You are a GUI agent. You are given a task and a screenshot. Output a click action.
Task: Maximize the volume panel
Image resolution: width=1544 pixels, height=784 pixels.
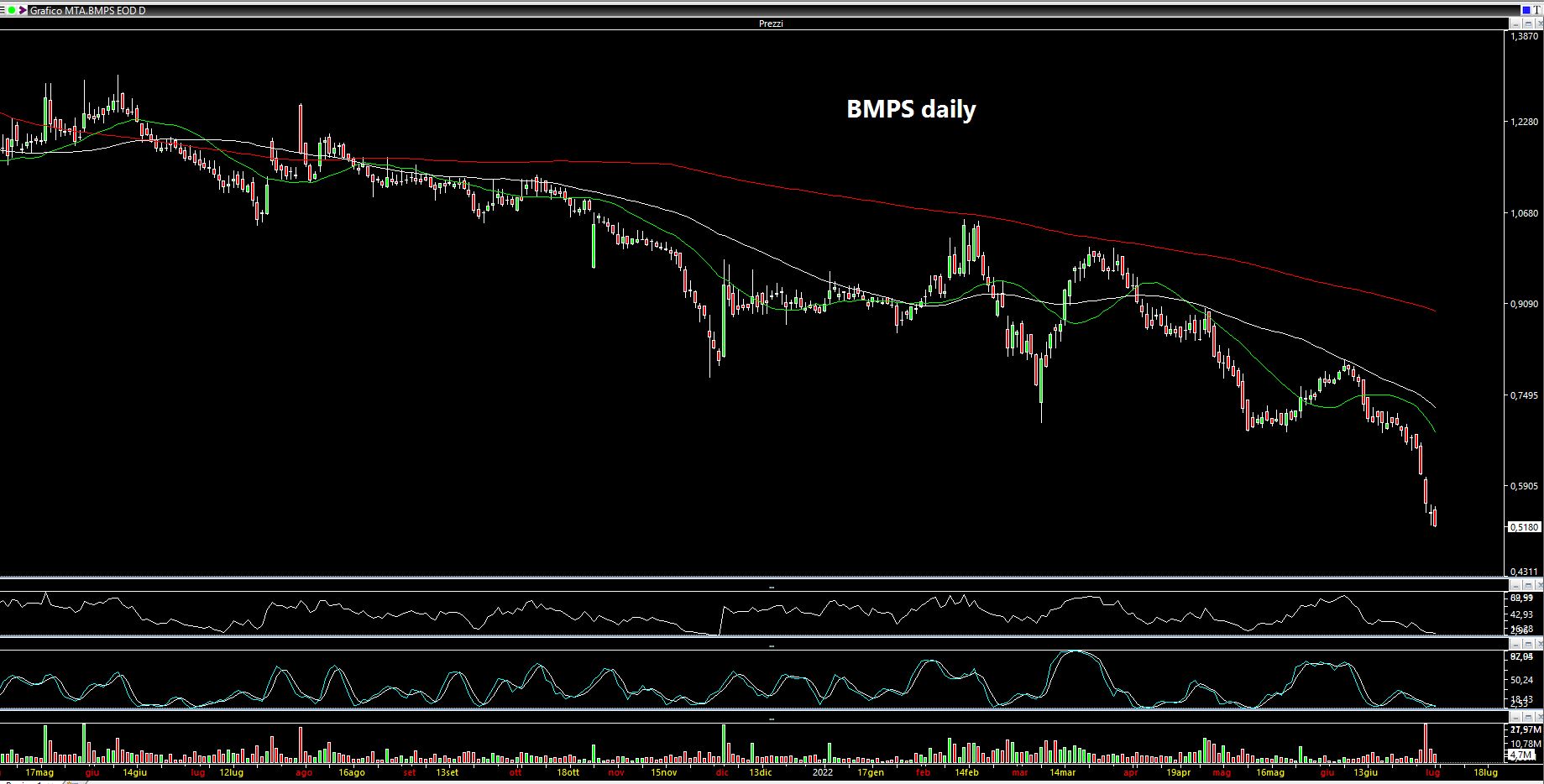1528,717
